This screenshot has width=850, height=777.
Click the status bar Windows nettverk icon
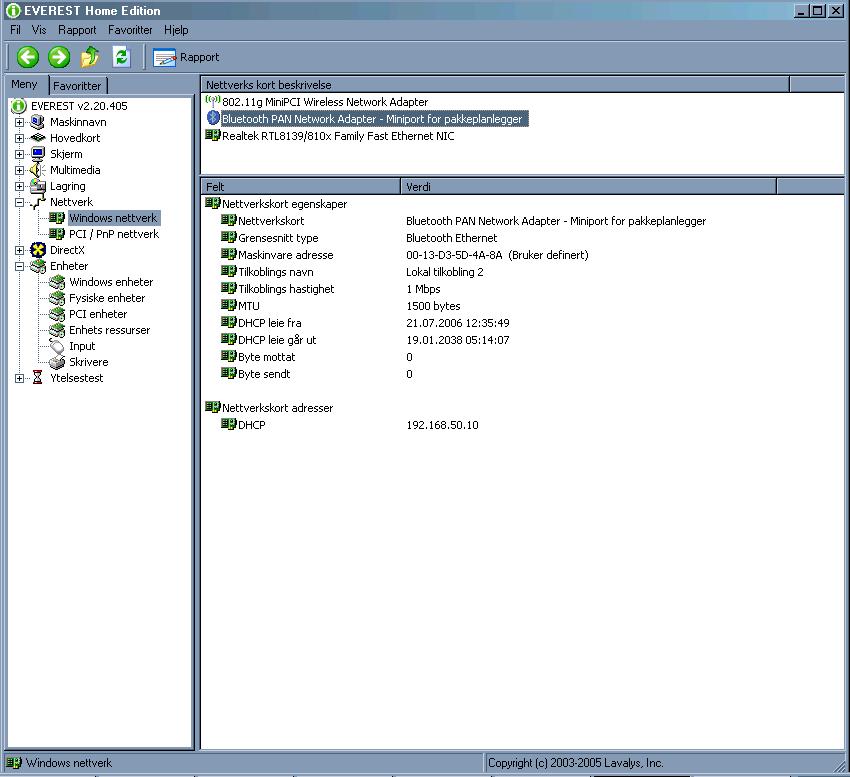click(14, 762)
